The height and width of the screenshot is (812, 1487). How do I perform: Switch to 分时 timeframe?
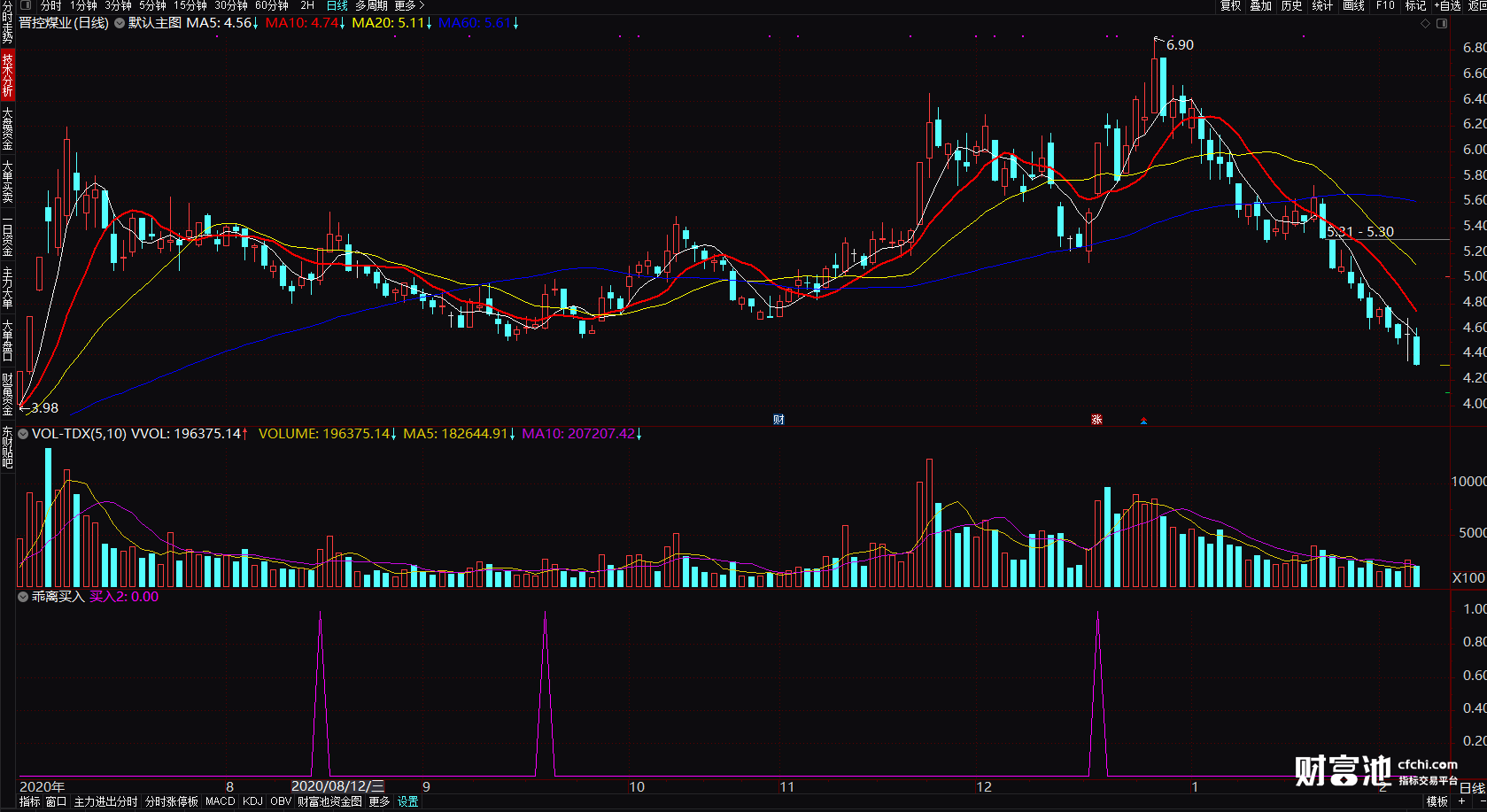pyautogui.click(x=50, y=5)
